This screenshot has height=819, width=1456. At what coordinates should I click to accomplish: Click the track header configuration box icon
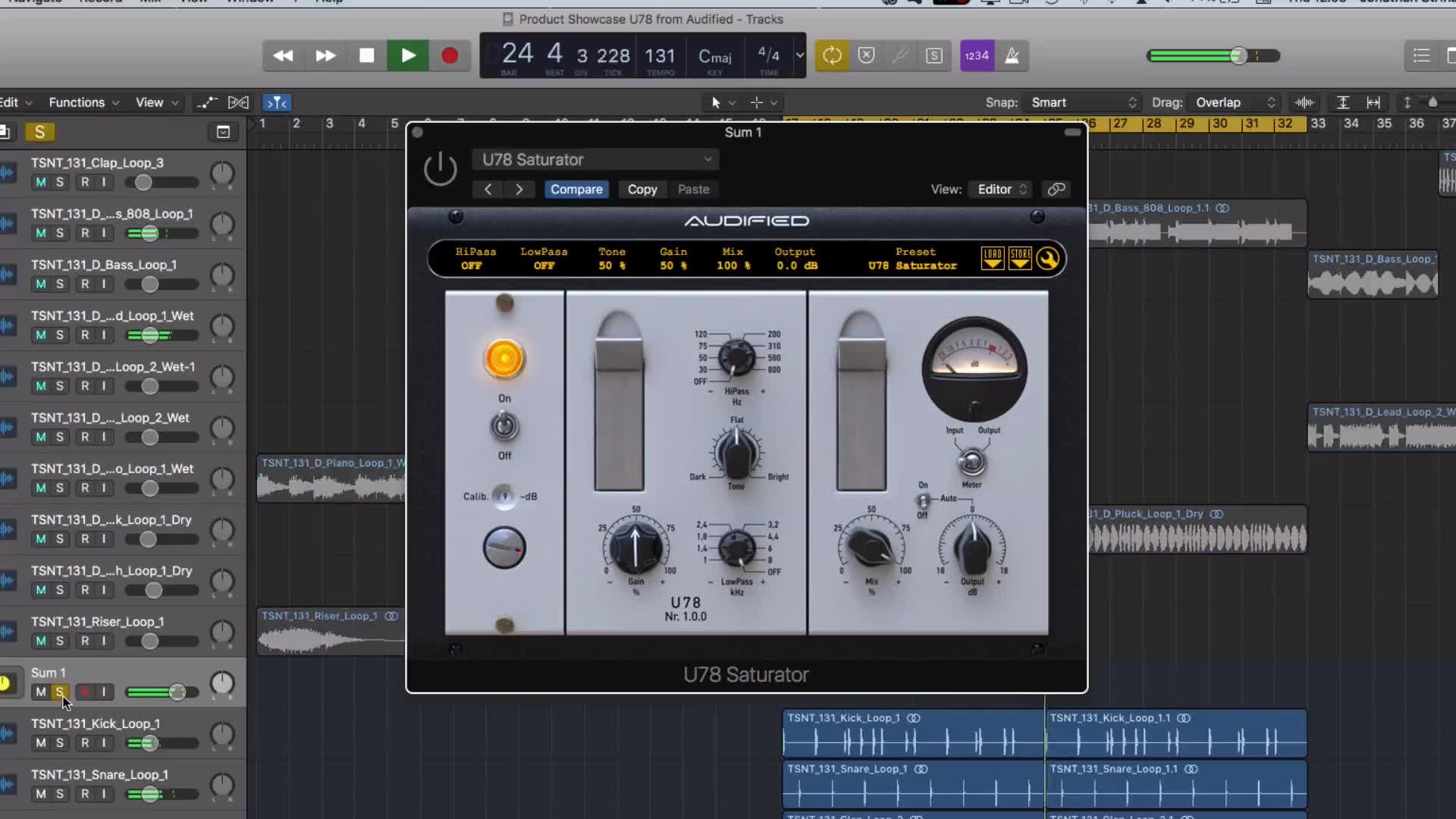(223, 132)
